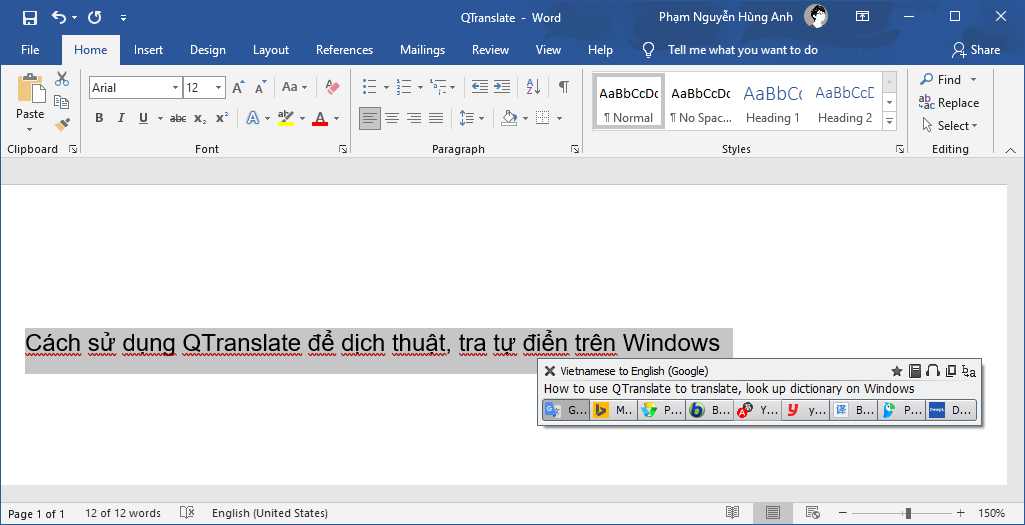Justify the paragraph text
Screen dimensions: 1025x525
(x=435, y=118)
